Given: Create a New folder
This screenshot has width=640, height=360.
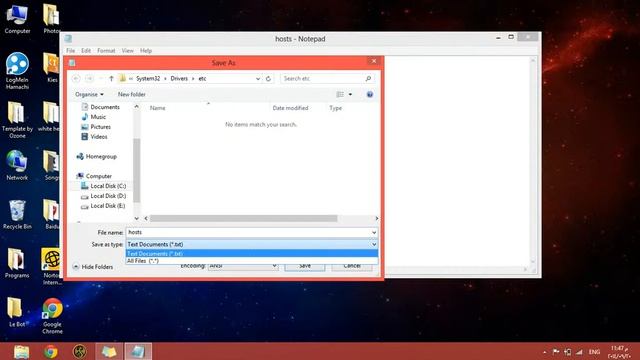Looking at the screenshot, I should tap(131, 94).
